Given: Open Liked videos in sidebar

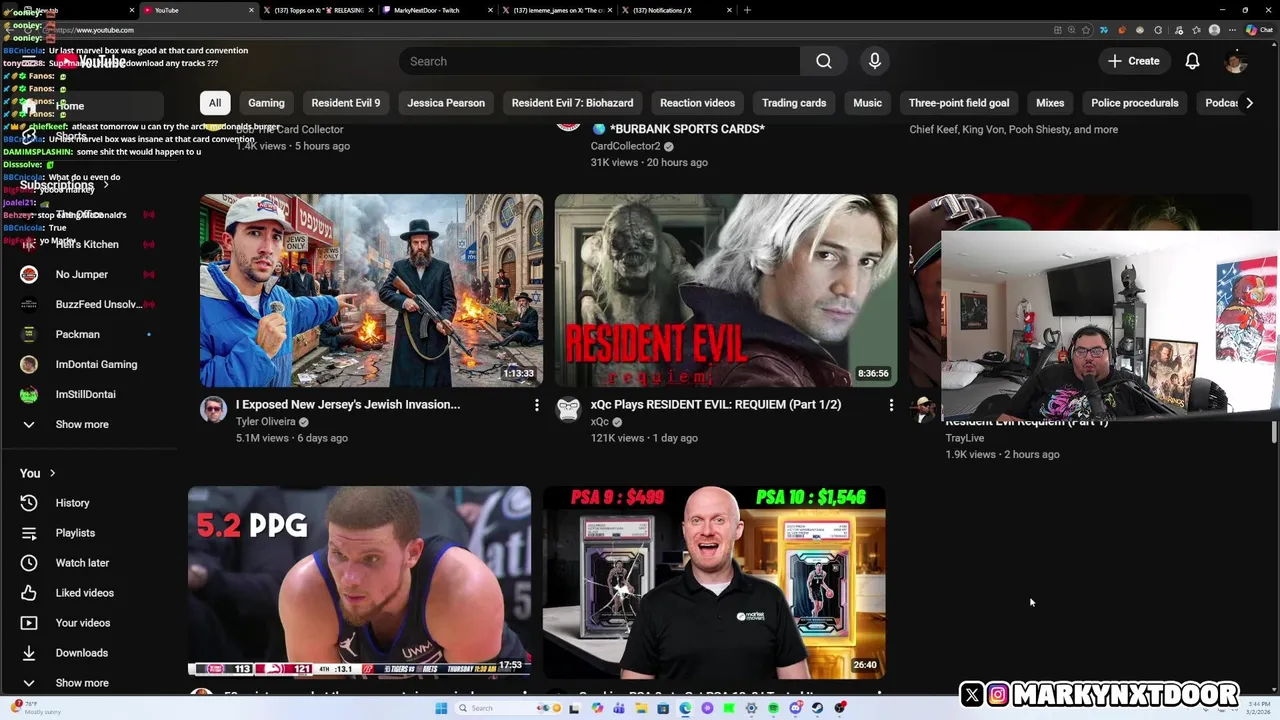Looking at the screenshot, I should pos(84,593).
